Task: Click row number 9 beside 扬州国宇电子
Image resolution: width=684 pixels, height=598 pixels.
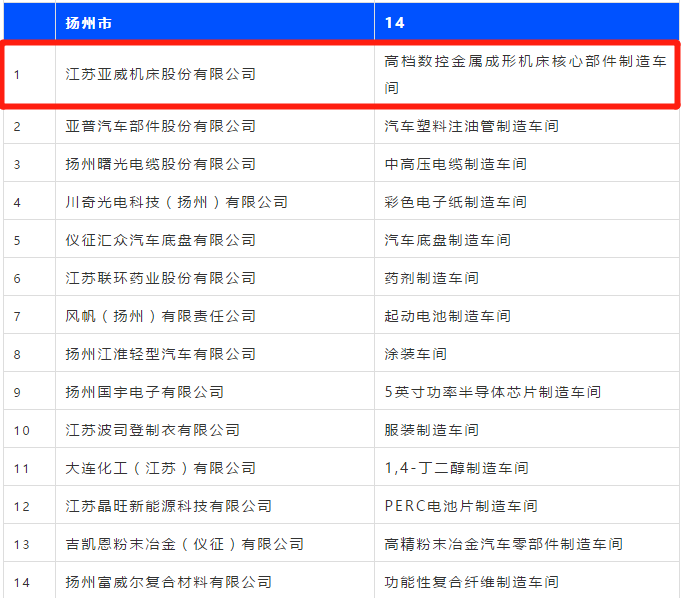Action: [x=17, y=392]
